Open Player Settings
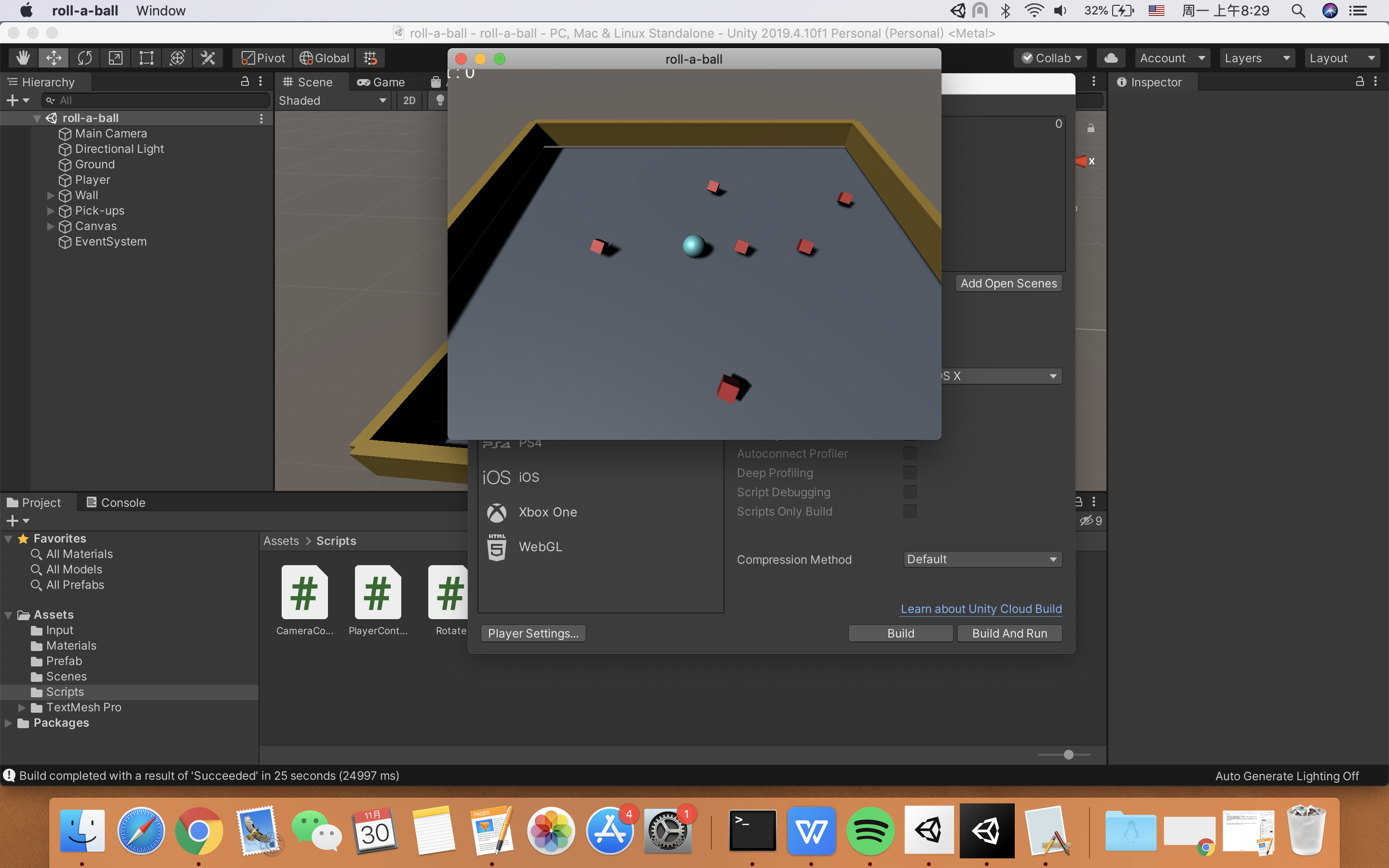 533,633
